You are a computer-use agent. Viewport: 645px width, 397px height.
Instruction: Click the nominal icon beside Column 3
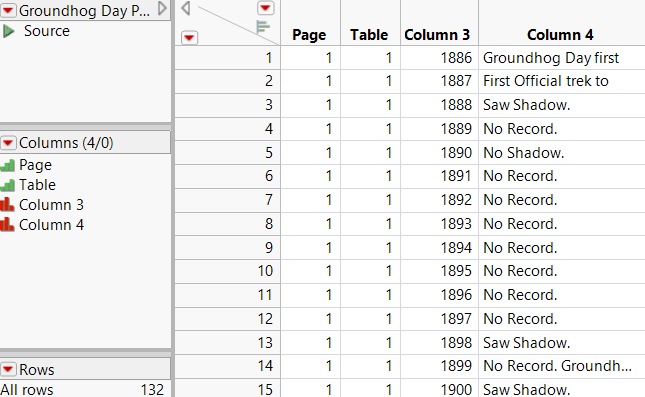click(x=7, y=204)
